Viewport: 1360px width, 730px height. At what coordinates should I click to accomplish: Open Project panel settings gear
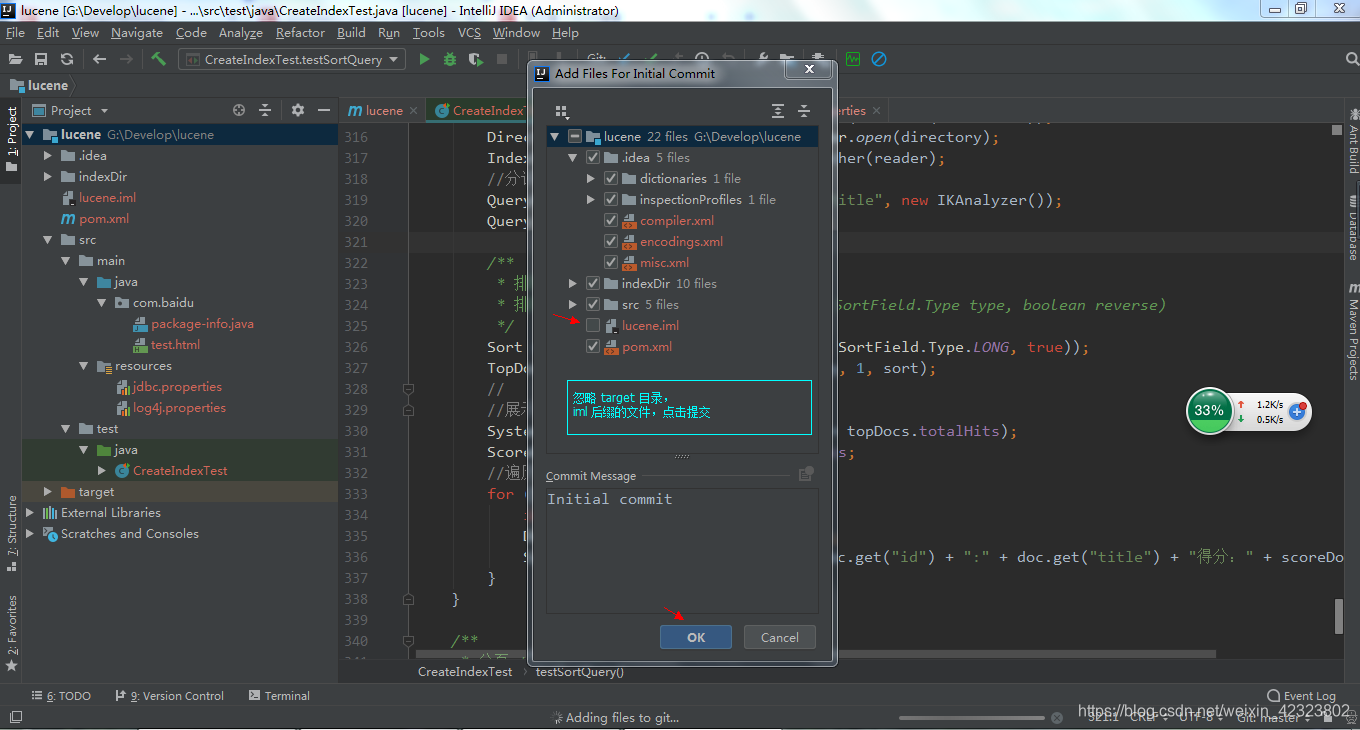pyautogui.click(x=297, y=110)
